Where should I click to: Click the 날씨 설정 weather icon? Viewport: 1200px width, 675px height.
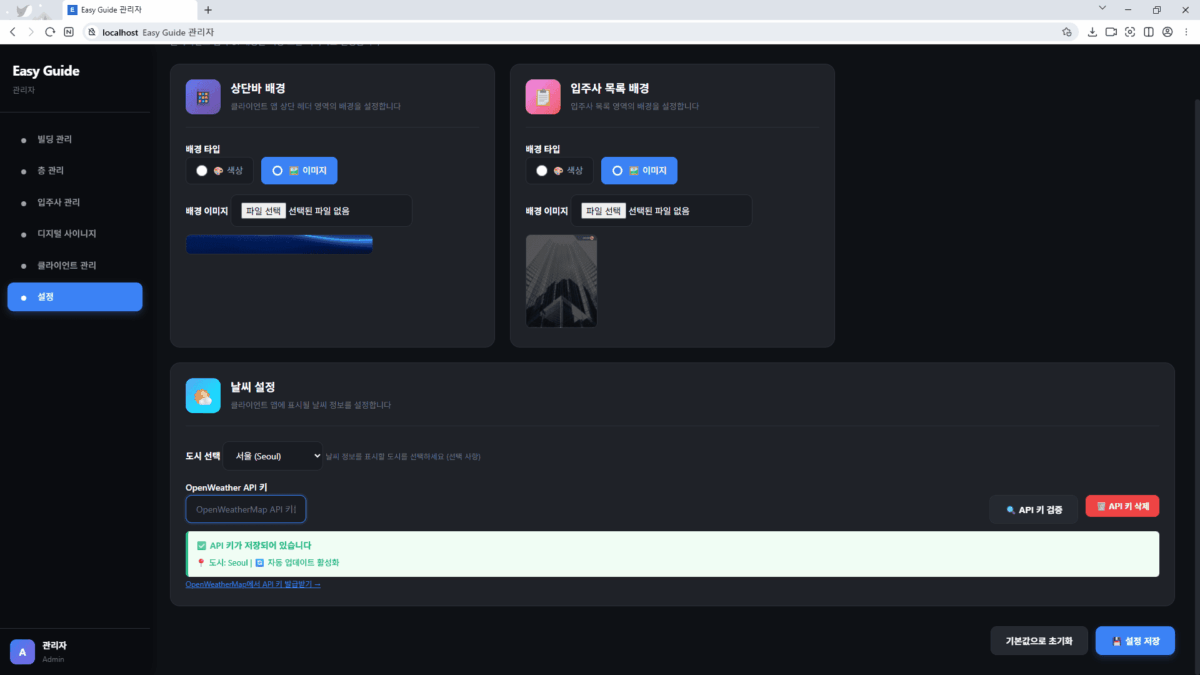[x=203, y=395]
